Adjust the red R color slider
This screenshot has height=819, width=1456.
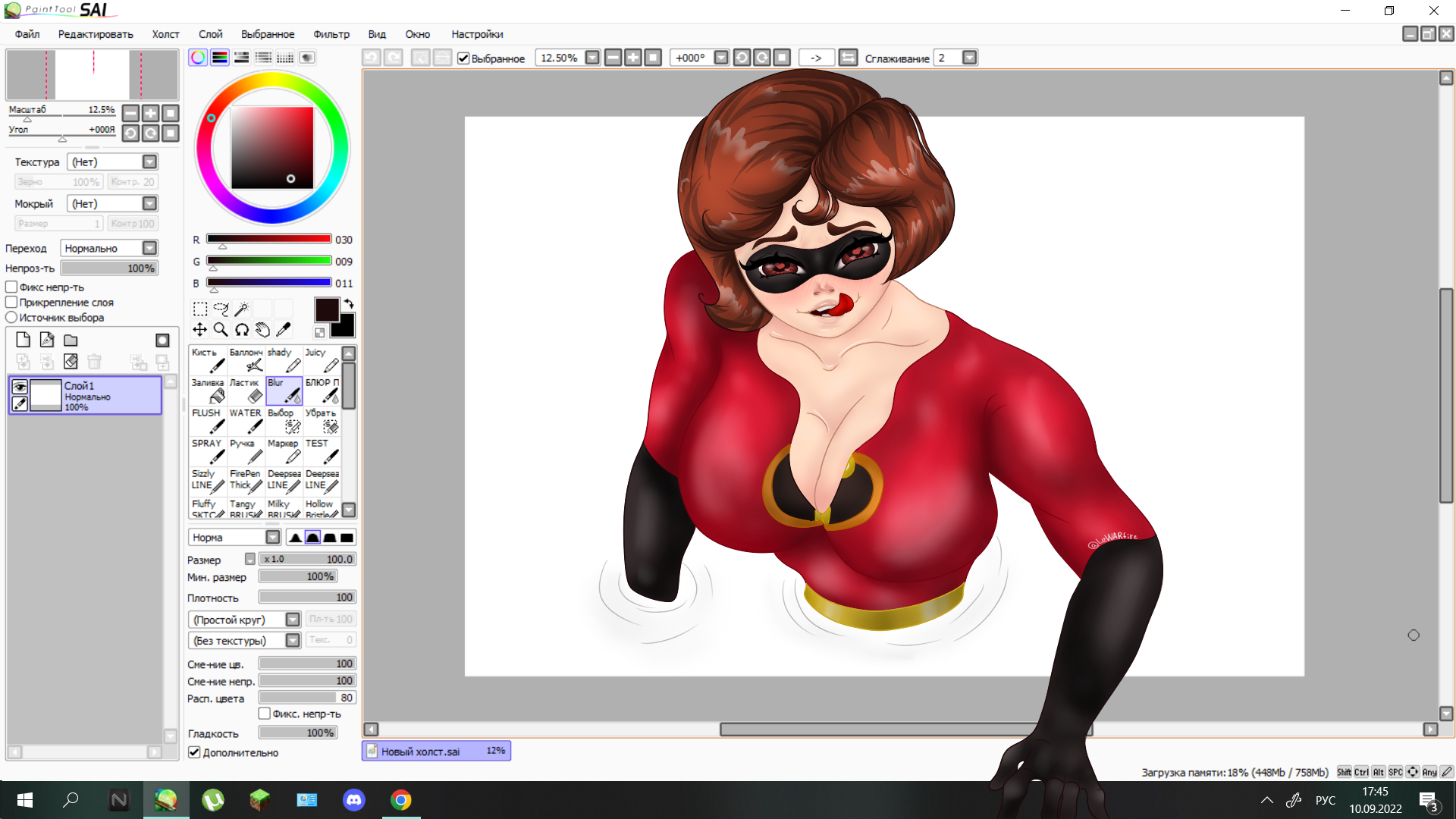(268, 239)
